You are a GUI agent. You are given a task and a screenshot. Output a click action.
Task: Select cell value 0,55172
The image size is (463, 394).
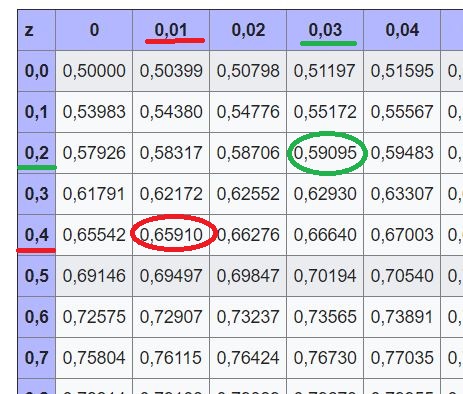click(x=325, y=112)
